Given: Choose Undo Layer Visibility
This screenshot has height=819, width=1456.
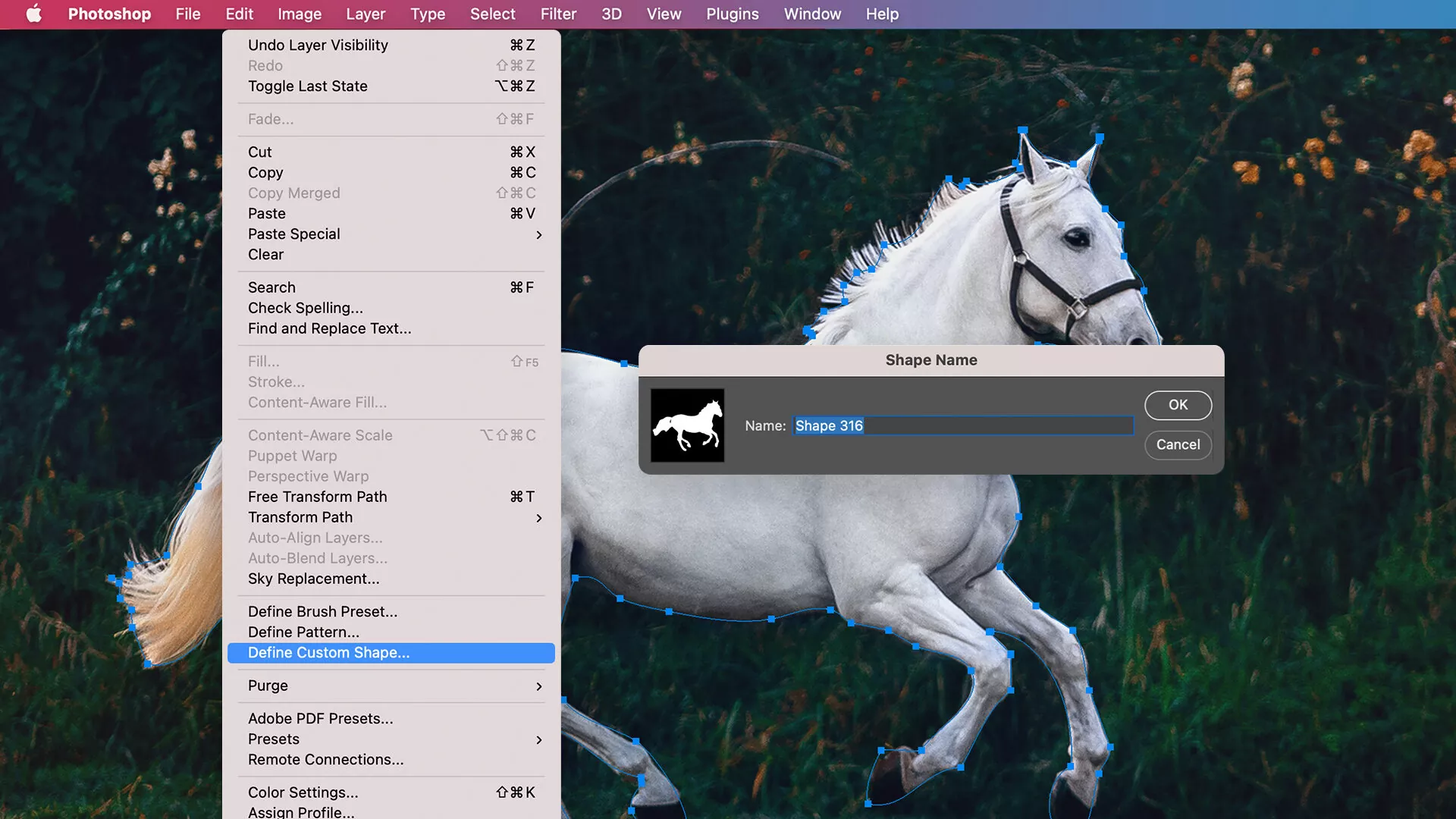Looking at the screenshot, I should point(391,45).
